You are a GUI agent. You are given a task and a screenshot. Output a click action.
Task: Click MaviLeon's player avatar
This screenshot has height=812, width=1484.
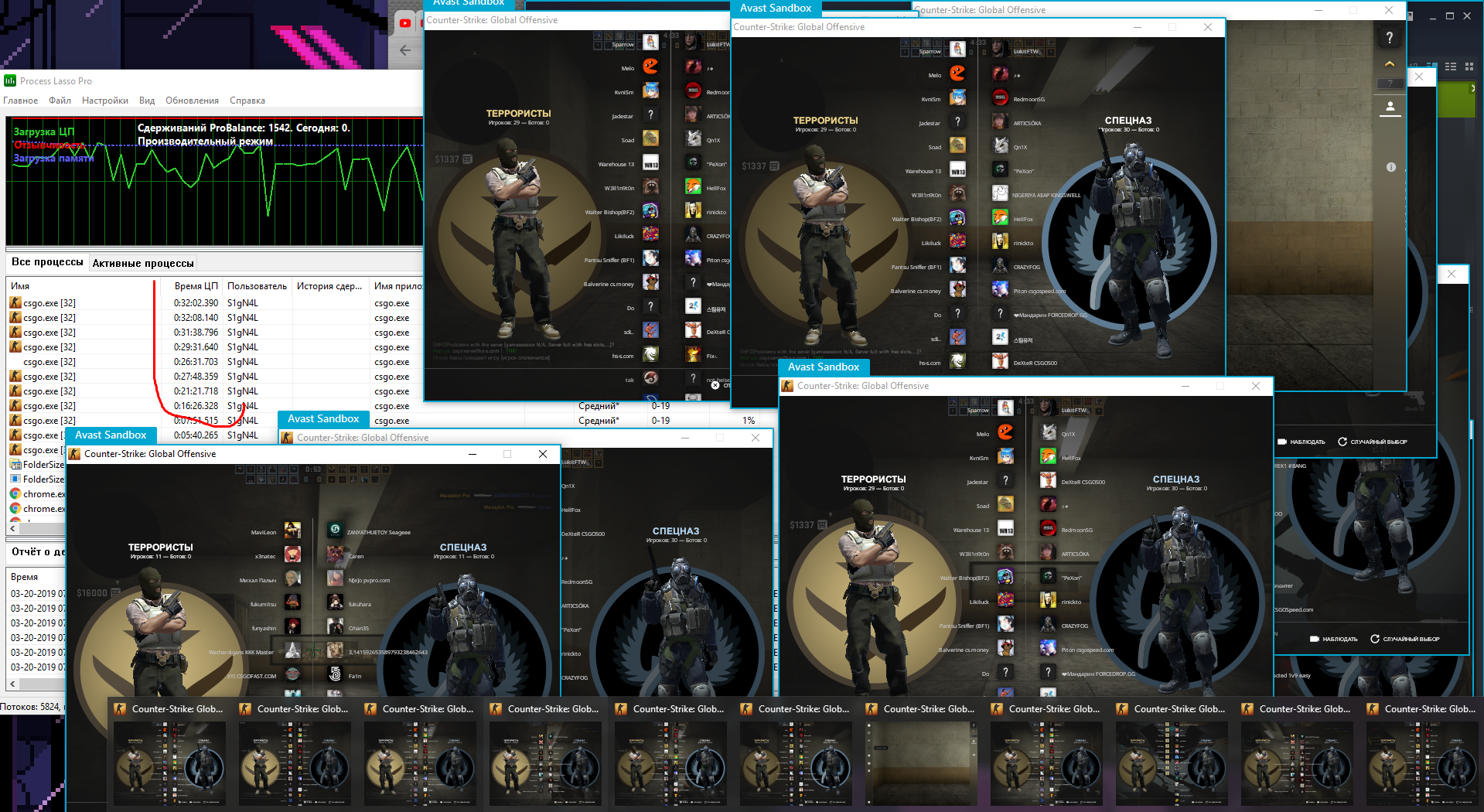coord(292,531)
